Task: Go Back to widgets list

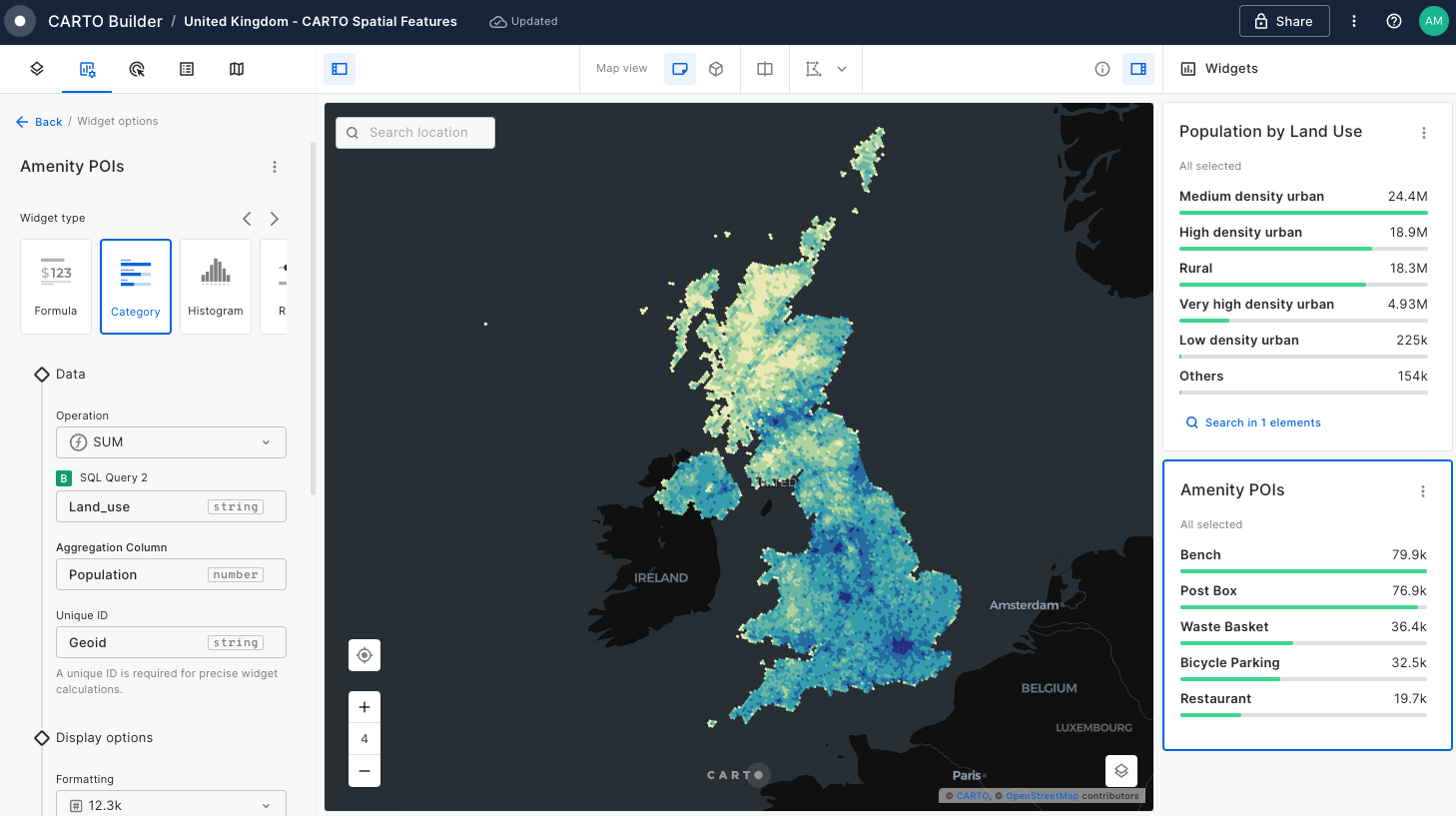Action: (x=40, y=122)
